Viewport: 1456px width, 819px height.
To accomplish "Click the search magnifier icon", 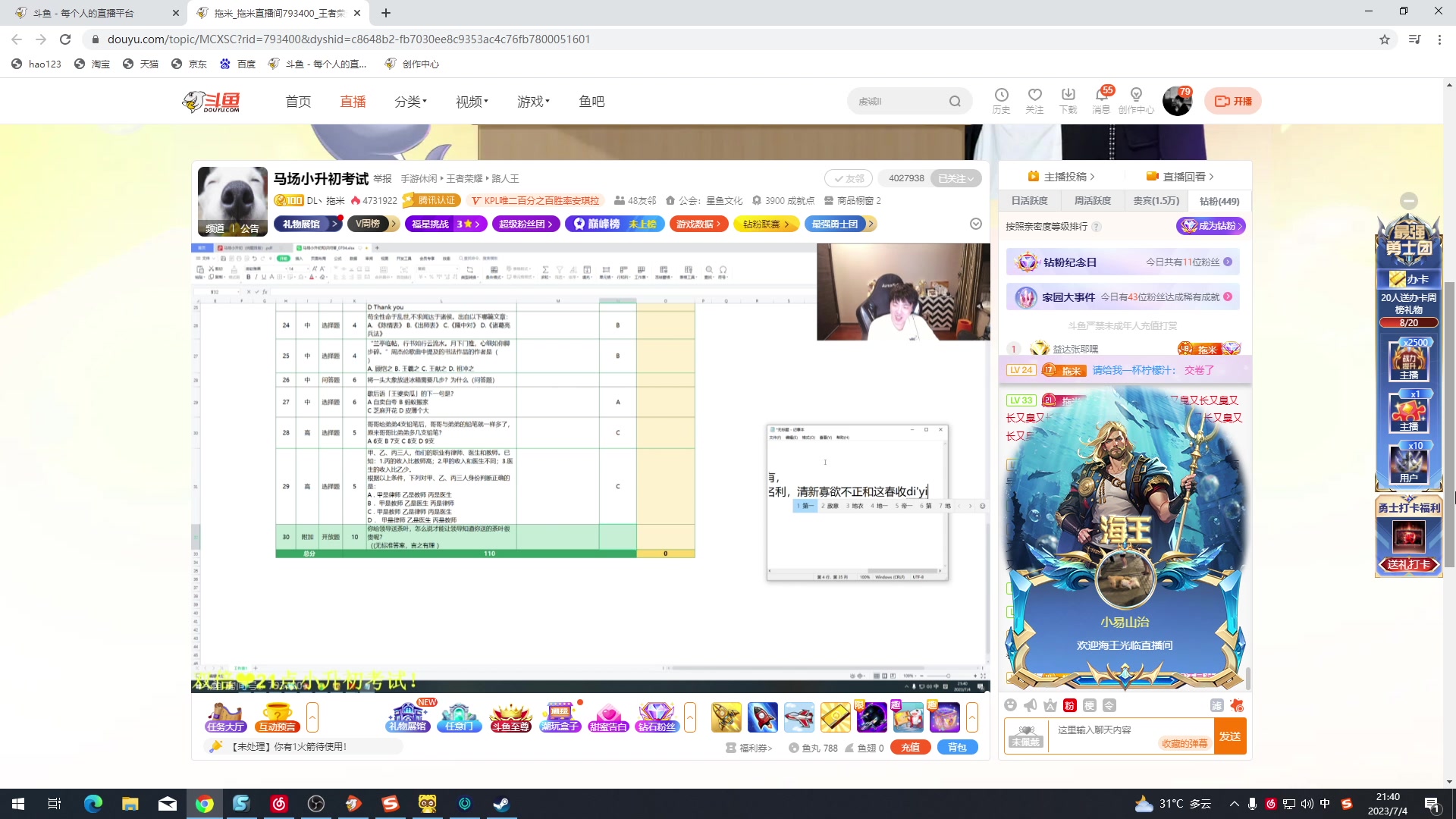I will pos(955,102).
